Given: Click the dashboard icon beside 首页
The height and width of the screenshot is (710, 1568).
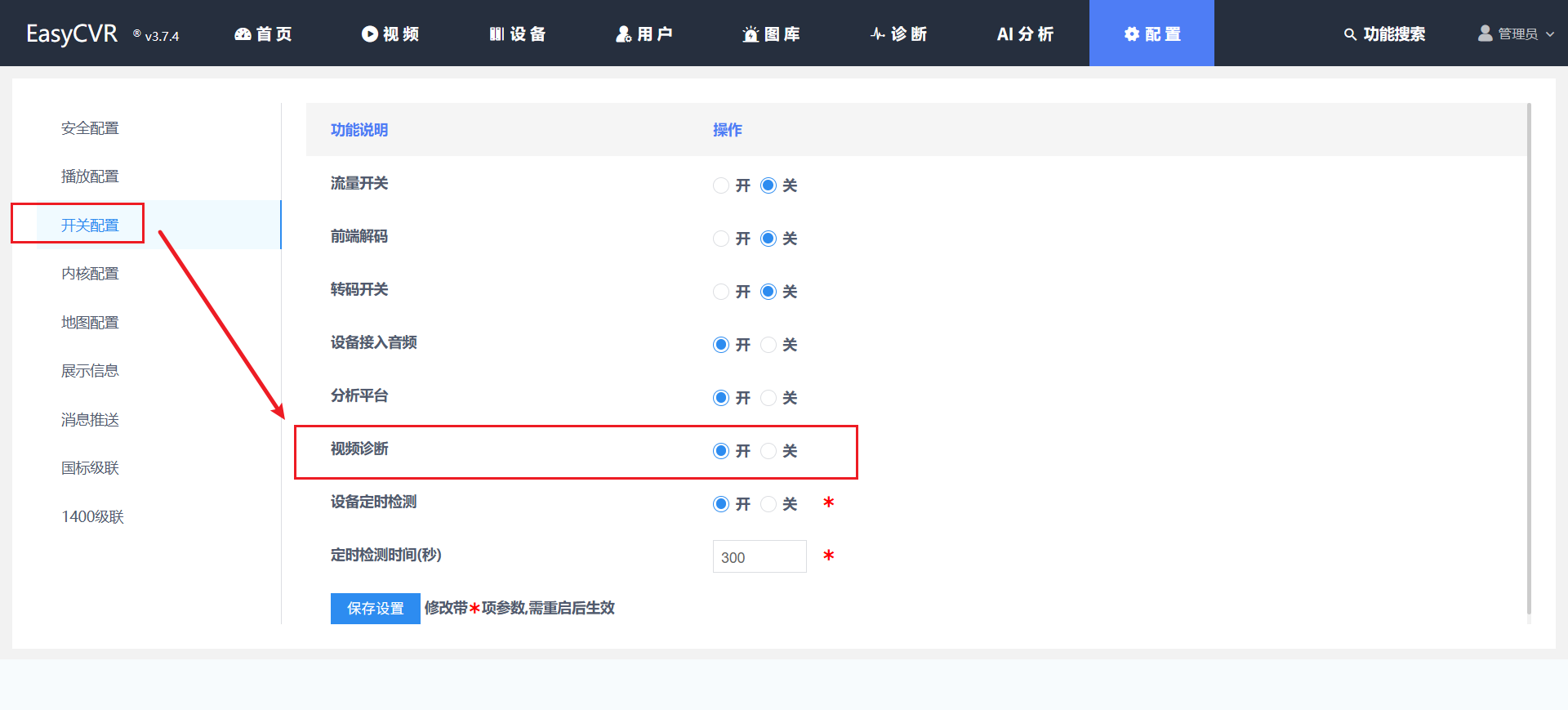Looking at the screenshot, I should 243,34.
